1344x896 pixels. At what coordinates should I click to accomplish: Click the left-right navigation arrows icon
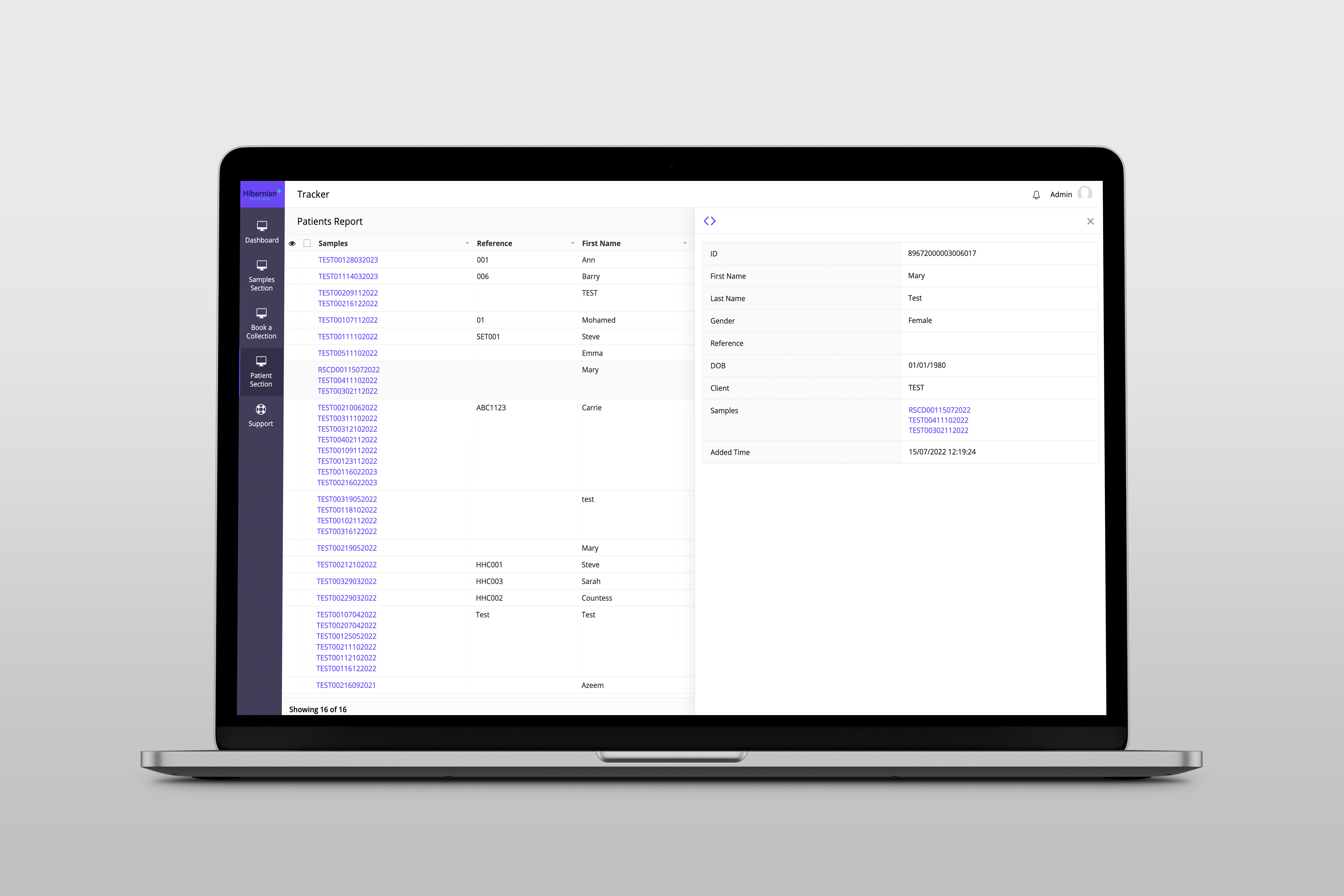[711, 221]
